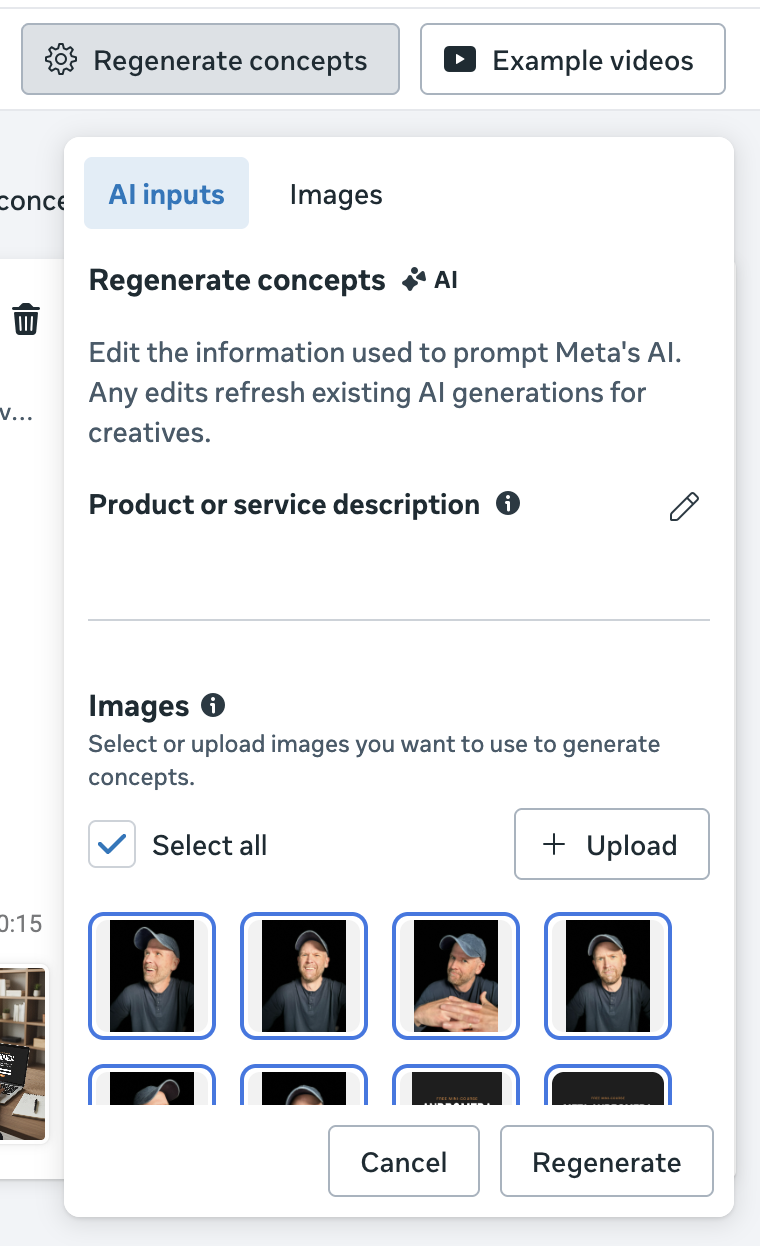The height and width of the screenshot is (1246, 760).
Task: Deselect the image of man with clasped hands
Action: 456,976
